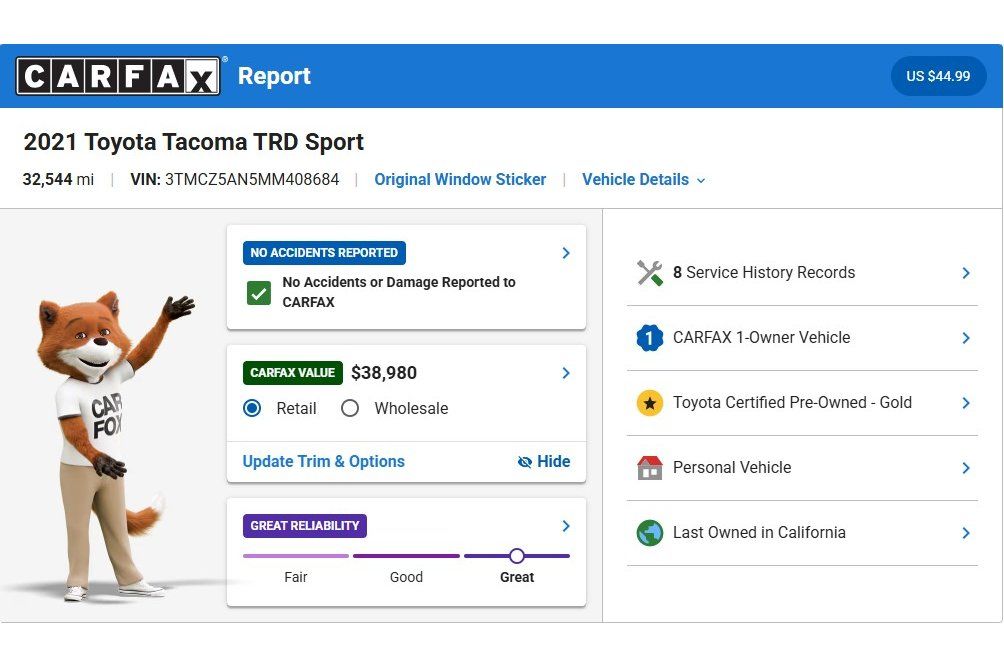Select the Wholesale value radio button

click(350, 408)
